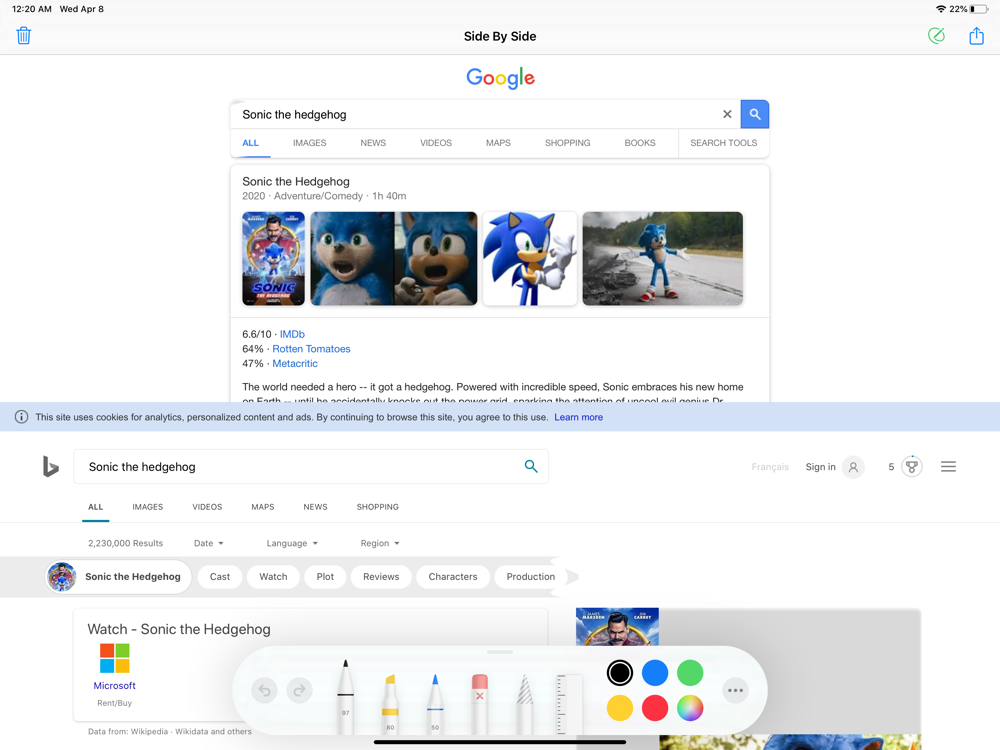The image size is (1000, 750).
Task: Toggle the markup pen icon
Action: pos(936,36)
